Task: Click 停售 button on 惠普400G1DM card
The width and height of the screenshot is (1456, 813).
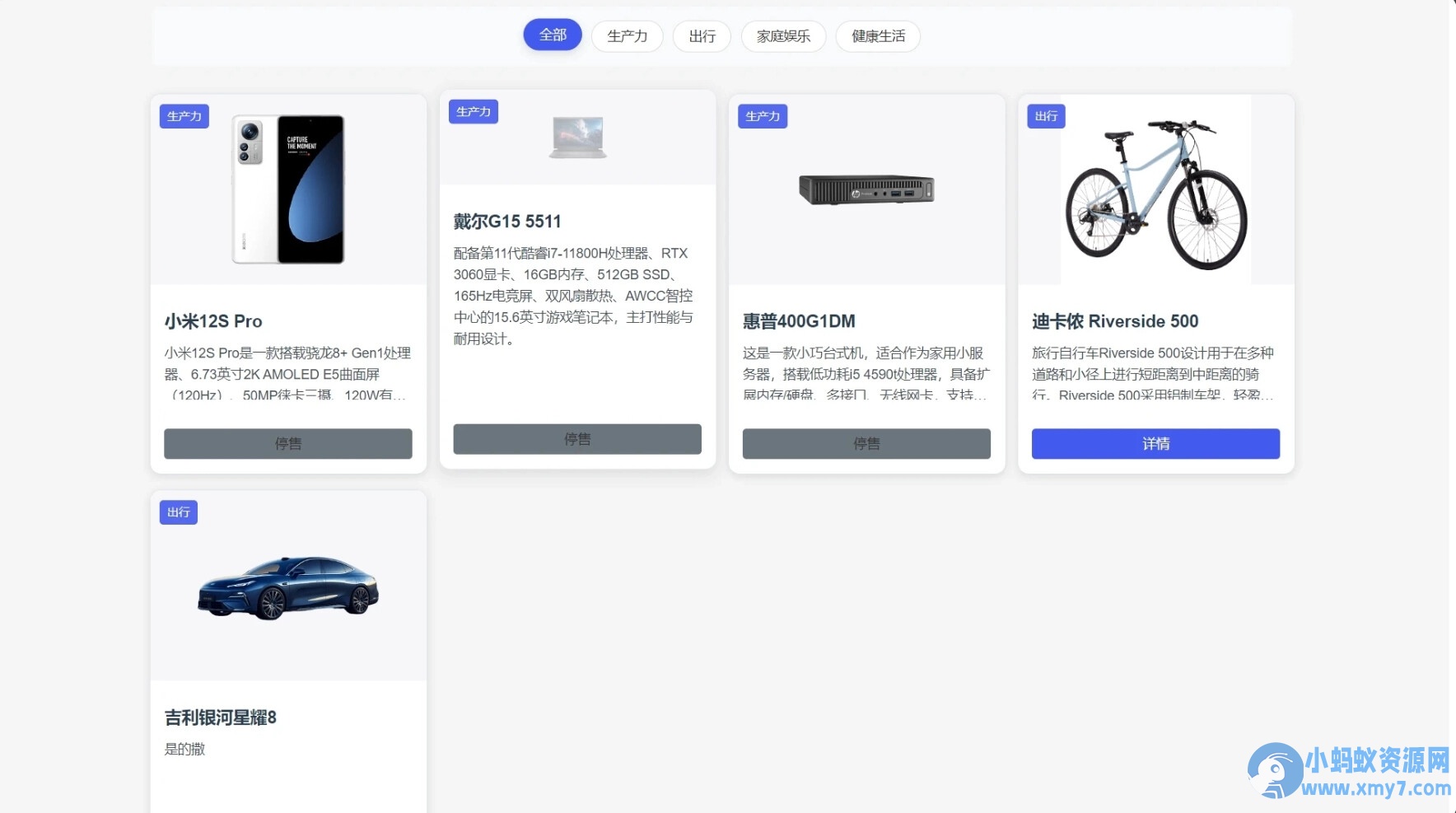Action: (866, 443)
